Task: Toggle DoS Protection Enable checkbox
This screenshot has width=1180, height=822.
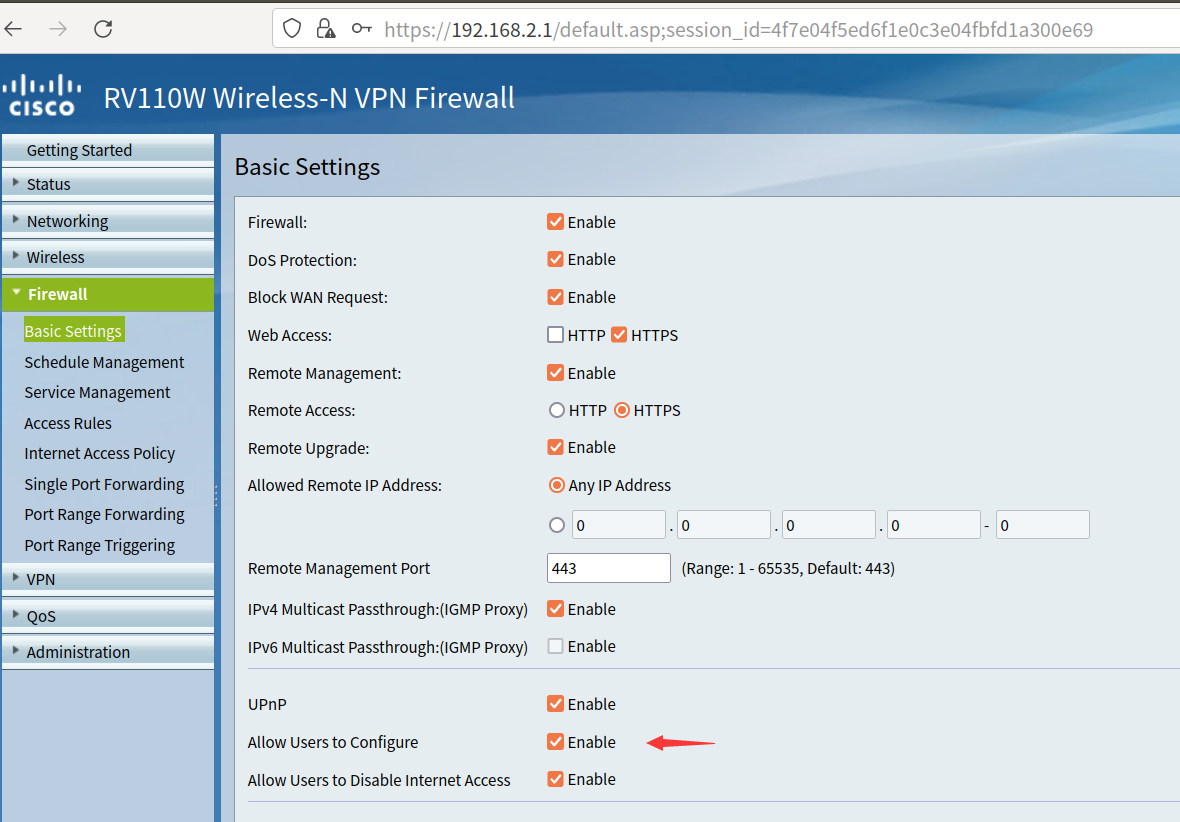Action: pos(555,259)
